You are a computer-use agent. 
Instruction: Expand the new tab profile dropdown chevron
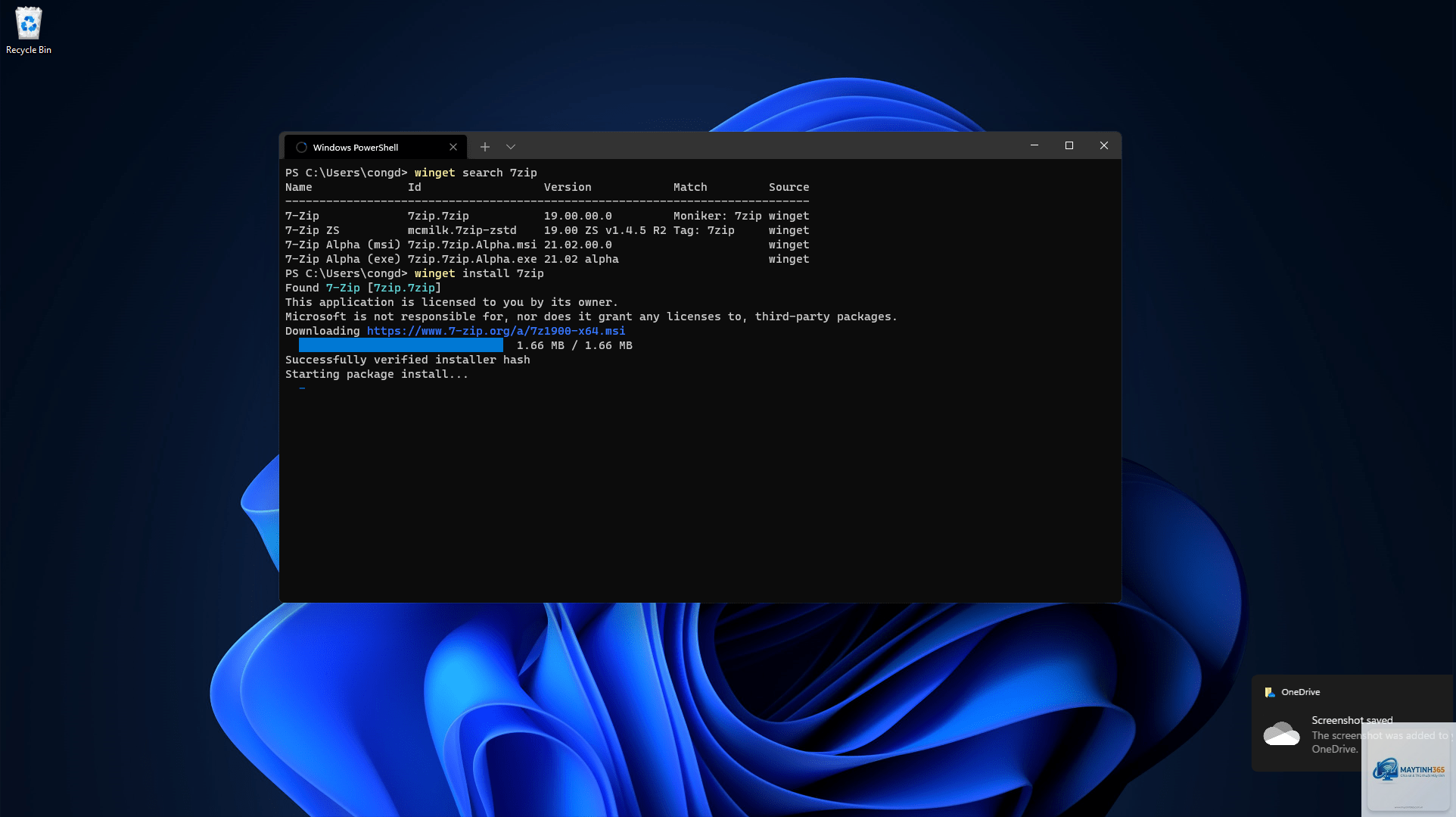pos(511,147)
